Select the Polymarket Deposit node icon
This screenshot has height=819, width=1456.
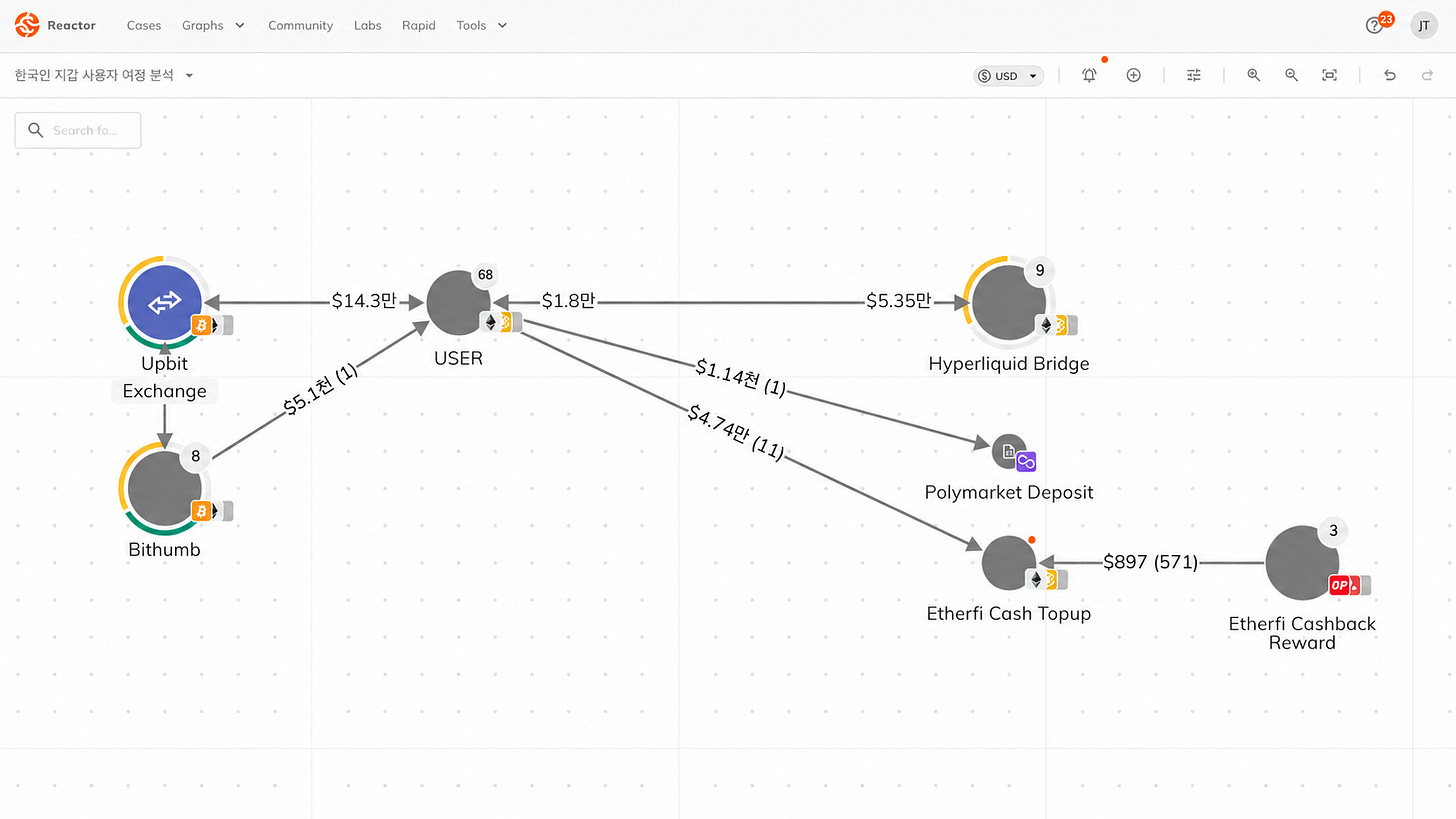1008,451
